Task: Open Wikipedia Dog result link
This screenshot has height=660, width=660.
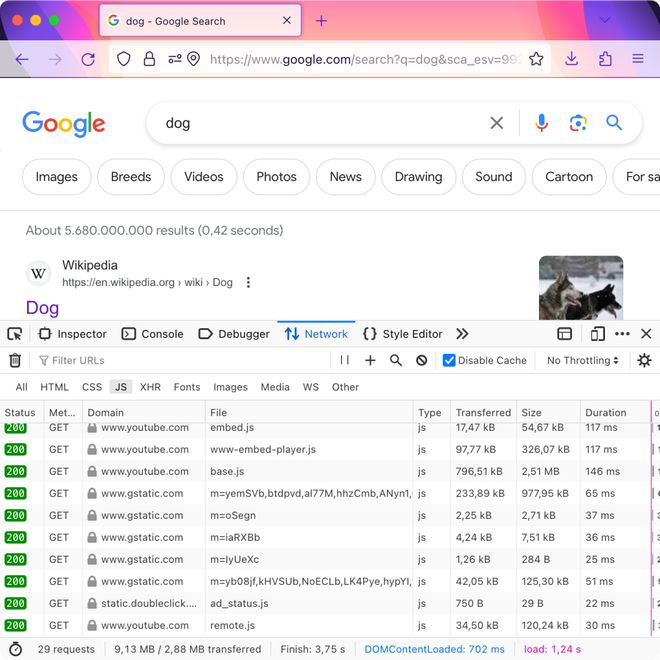Action: tap(43, 308)
